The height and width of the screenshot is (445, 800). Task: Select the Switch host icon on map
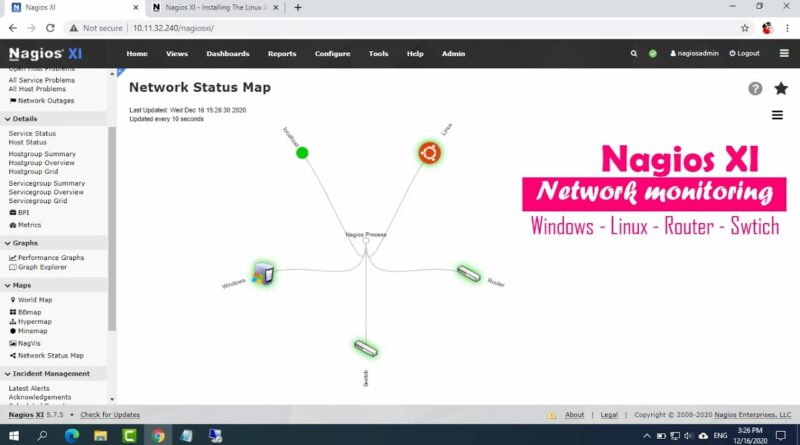click(x=365, y=348)
